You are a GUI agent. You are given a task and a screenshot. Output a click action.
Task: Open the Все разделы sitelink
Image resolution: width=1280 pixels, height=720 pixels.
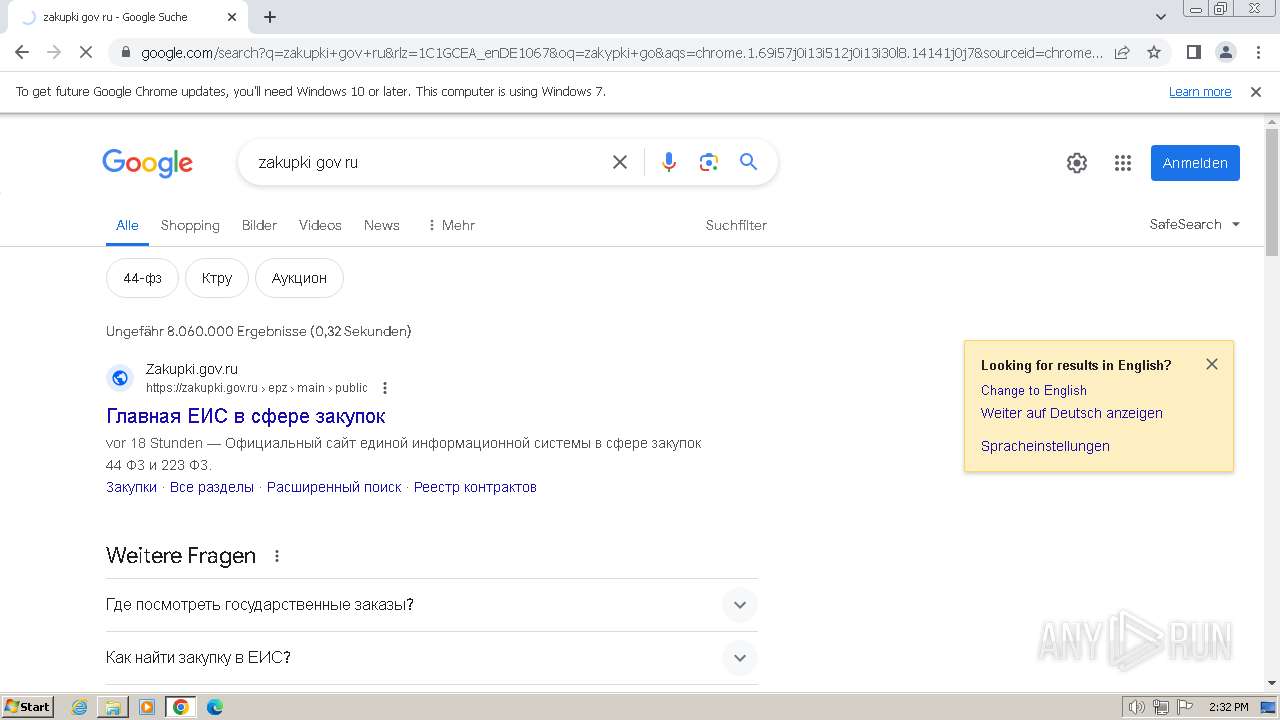tap(212, 487)
